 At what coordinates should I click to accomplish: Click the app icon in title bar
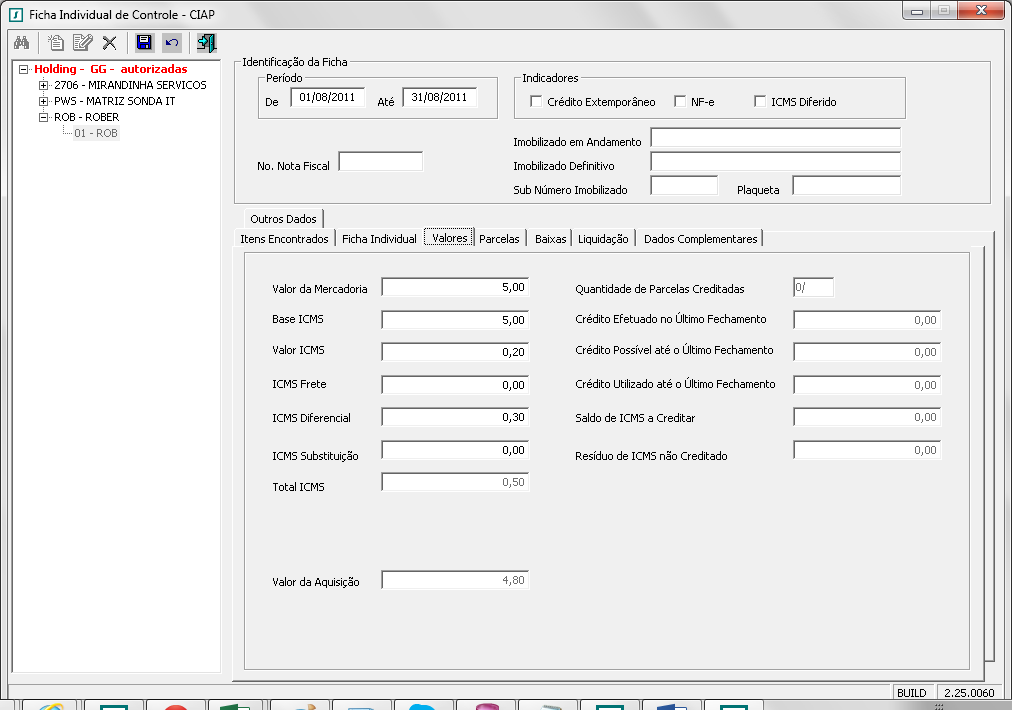[x=14, y=14]
